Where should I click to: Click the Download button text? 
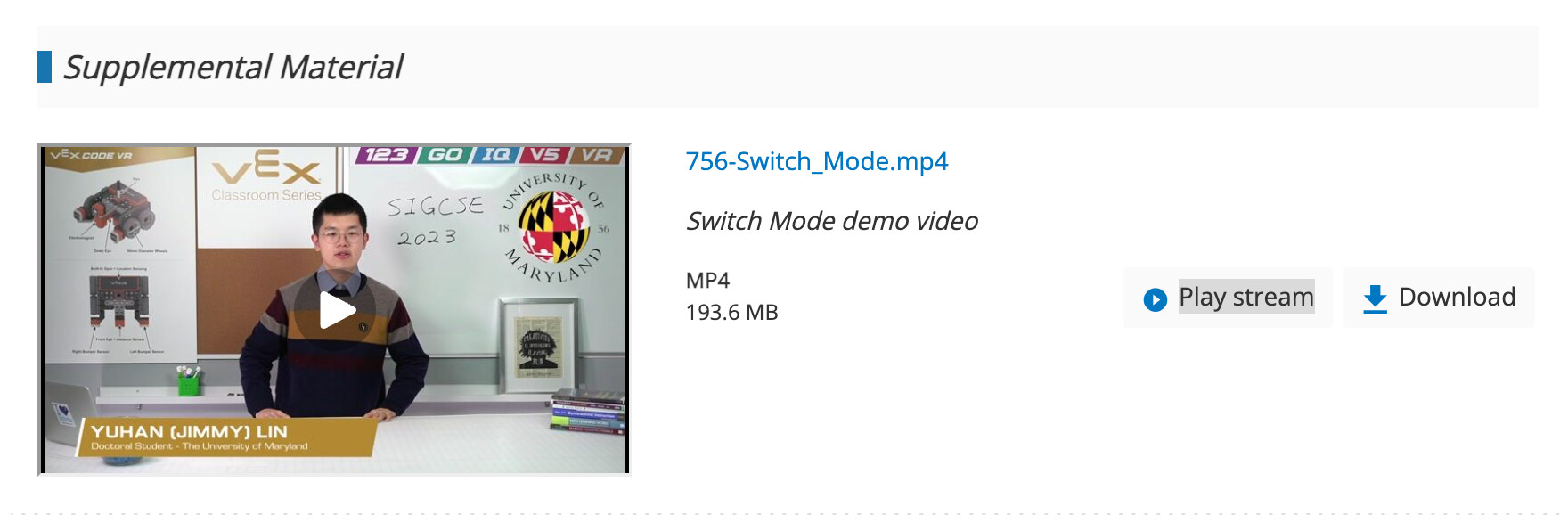1457,297
